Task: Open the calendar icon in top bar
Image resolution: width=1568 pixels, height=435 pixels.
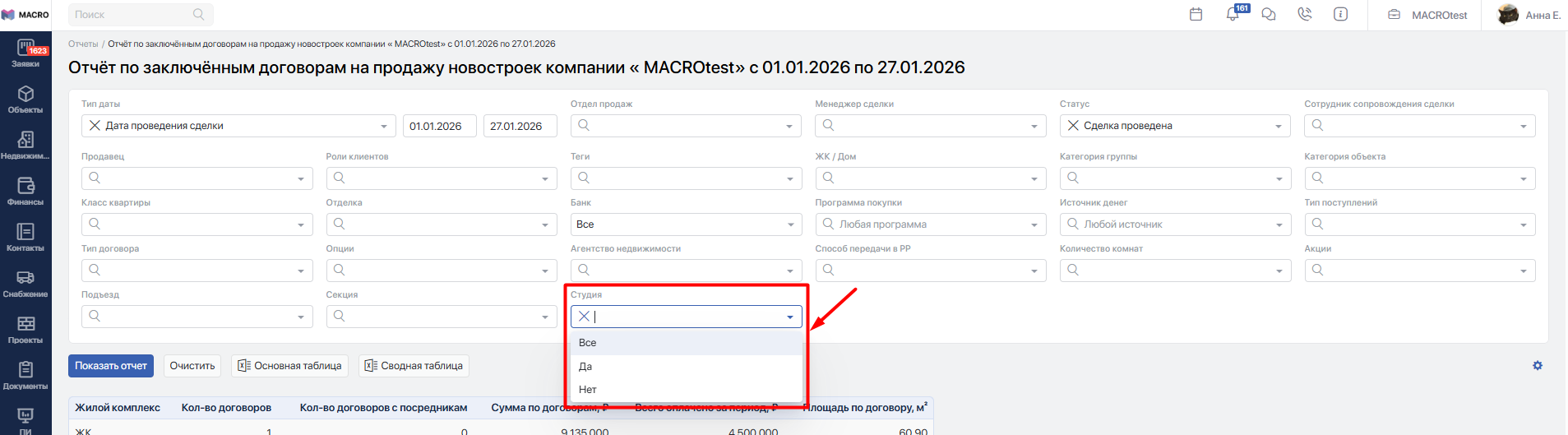Action: pyautogui.click(x=1196, y=15)
